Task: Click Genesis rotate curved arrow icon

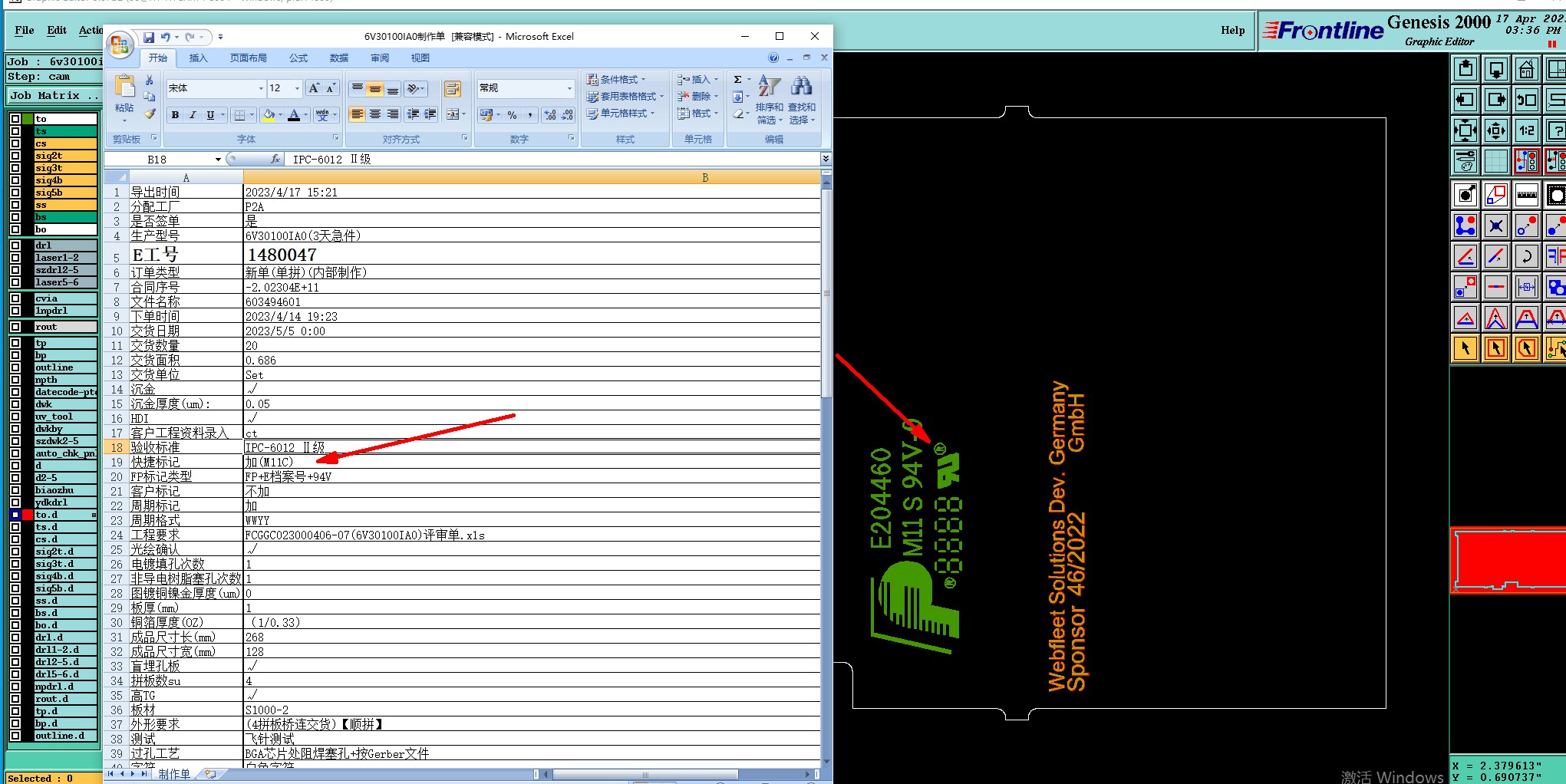Action: tap(1527, 256)
